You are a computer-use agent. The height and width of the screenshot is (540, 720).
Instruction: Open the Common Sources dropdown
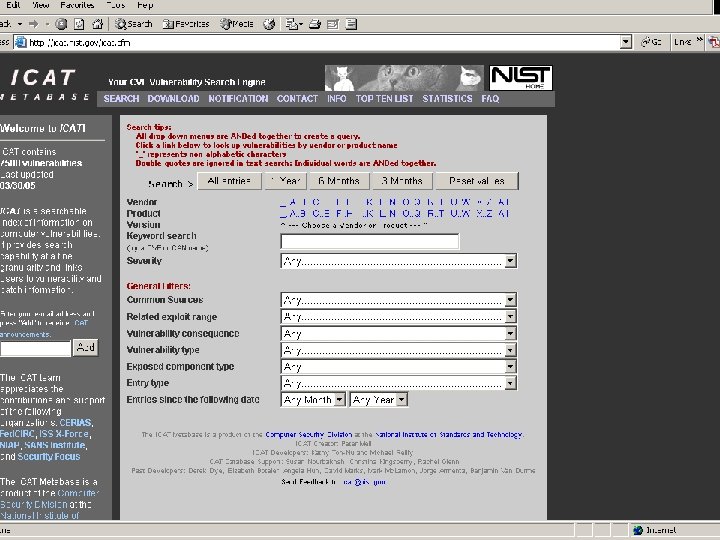[x=399, y=300]
